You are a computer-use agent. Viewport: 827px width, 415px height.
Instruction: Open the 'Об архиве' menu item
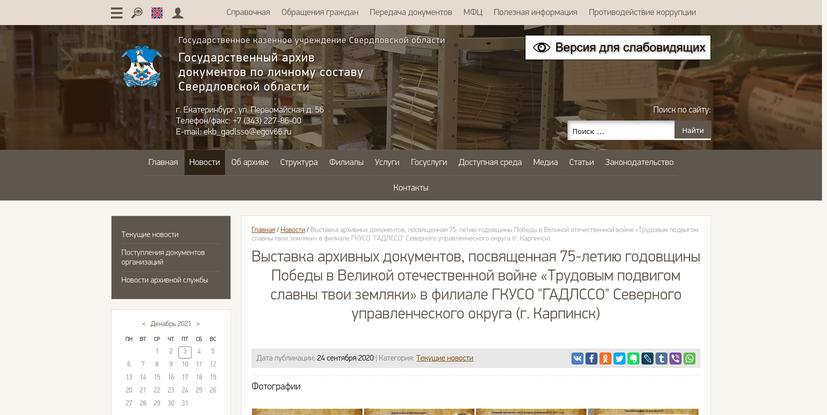pyautogui.click(x=250, y=162)
